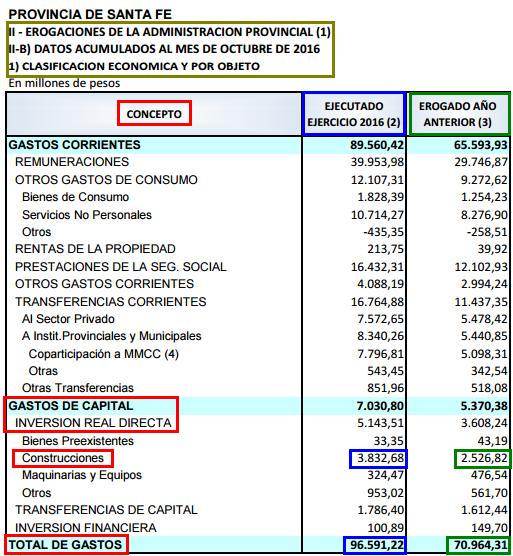Select OTROS GASTOS DE CONSUMO label
The height and width of the screenshot is (556, 513).
106,179
